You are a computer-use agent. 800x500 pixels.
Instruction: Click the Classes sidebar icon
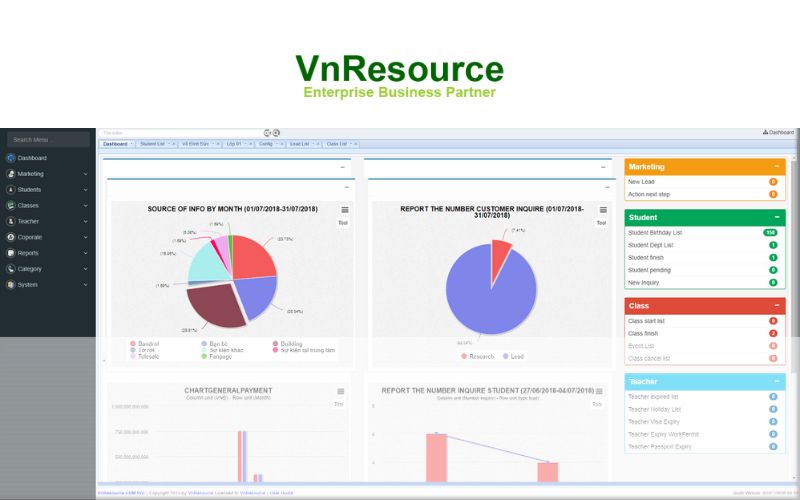pos(11,206)
